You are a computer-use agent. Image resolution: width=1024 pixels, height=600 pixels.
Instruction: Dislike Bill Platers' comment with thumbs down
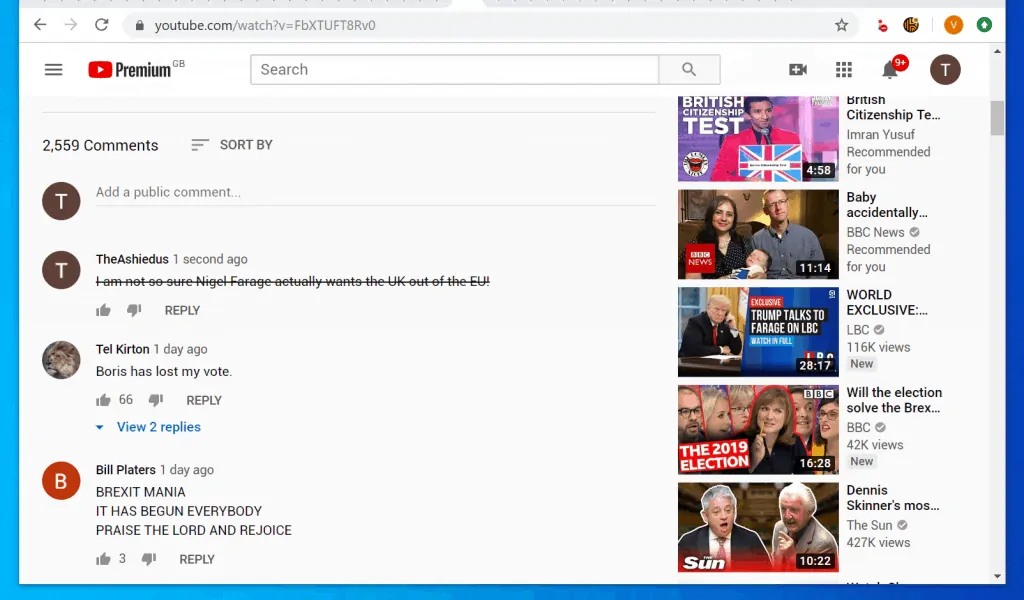point(148,558)
